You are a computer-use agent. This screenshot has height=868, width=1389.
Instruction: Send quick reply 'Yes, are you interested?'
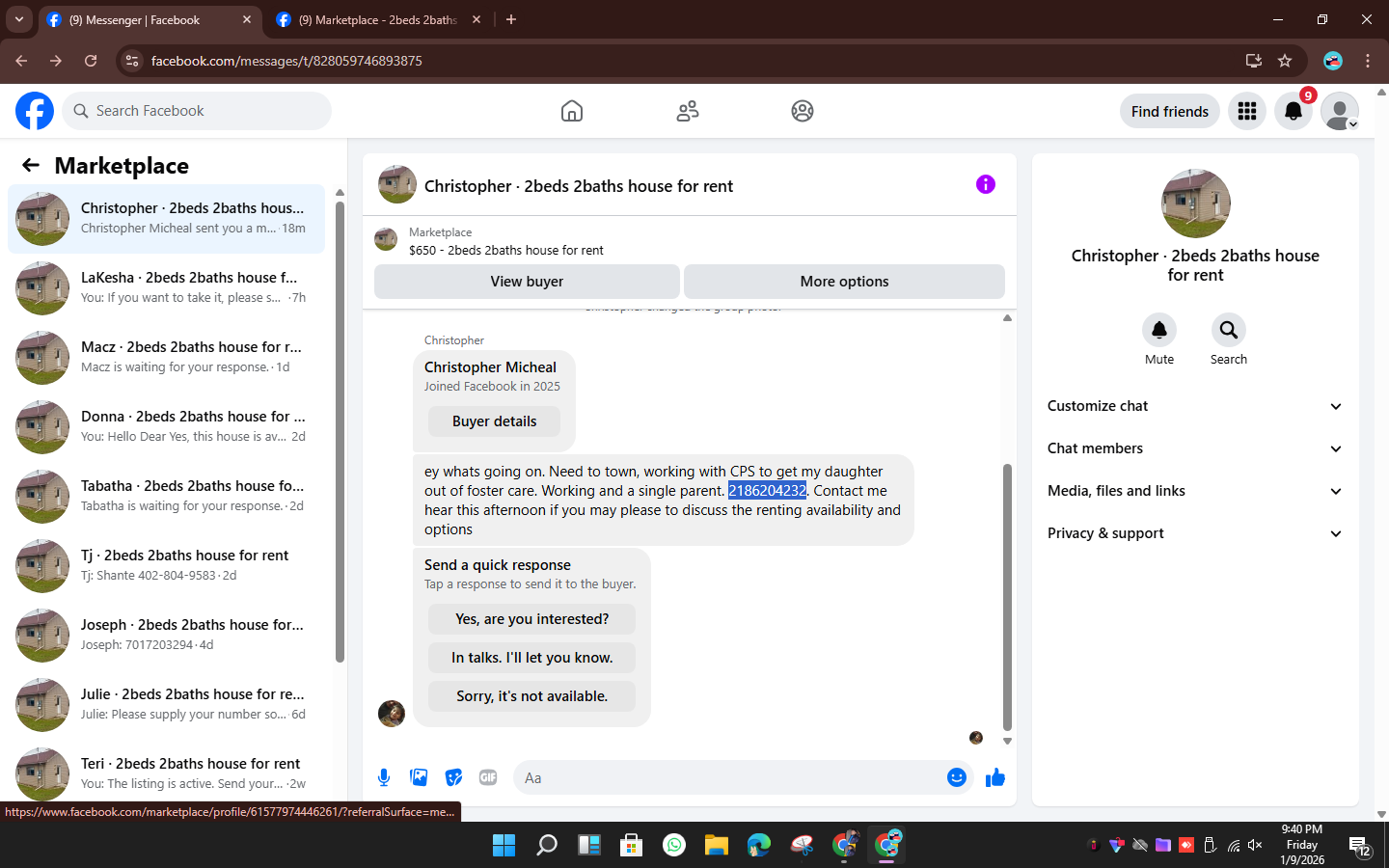pos(531,619)
